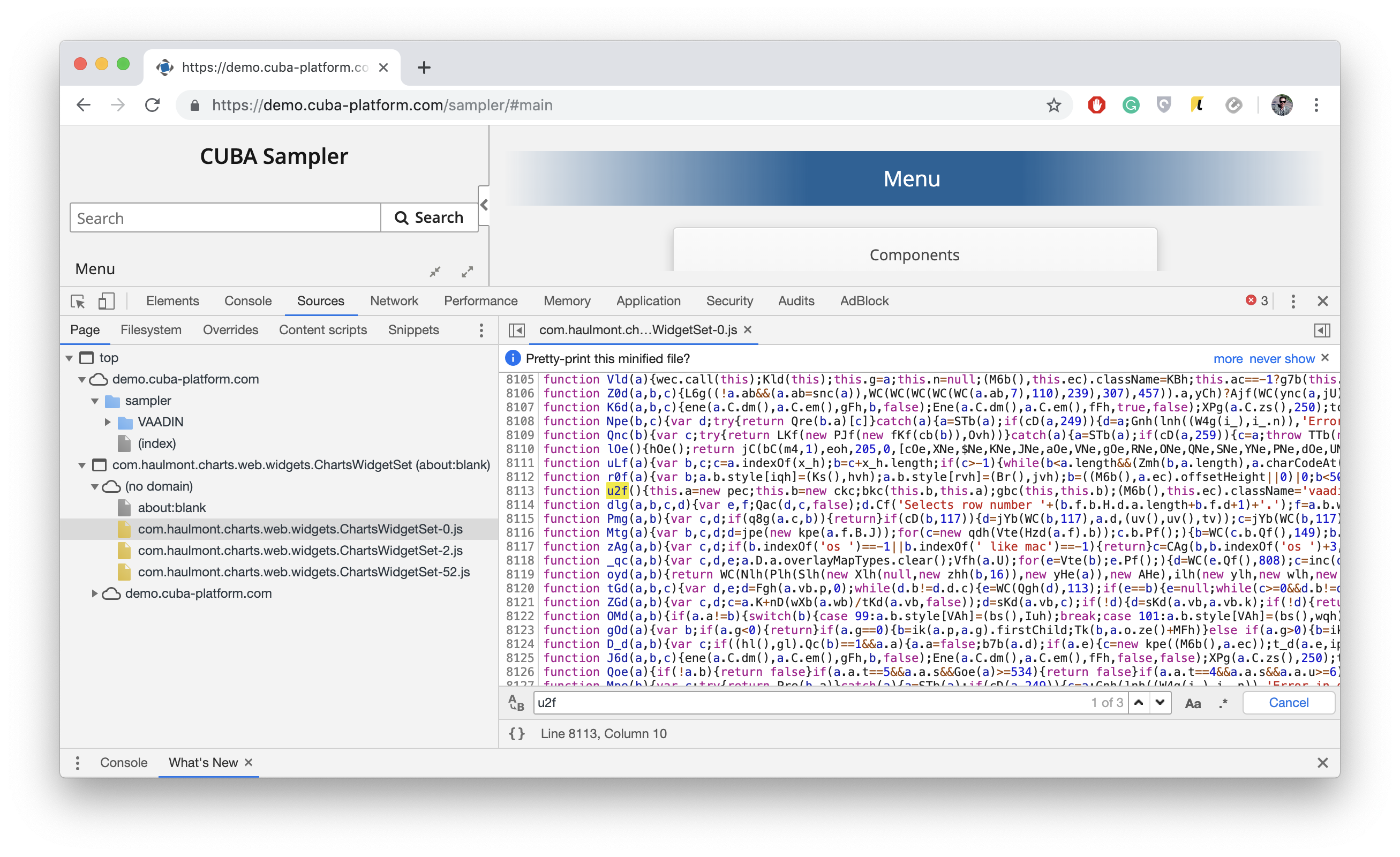The height and width of the screenshot is (857, 1400).
Task: Collapse the sampler folder
Action: coord(95,401)
